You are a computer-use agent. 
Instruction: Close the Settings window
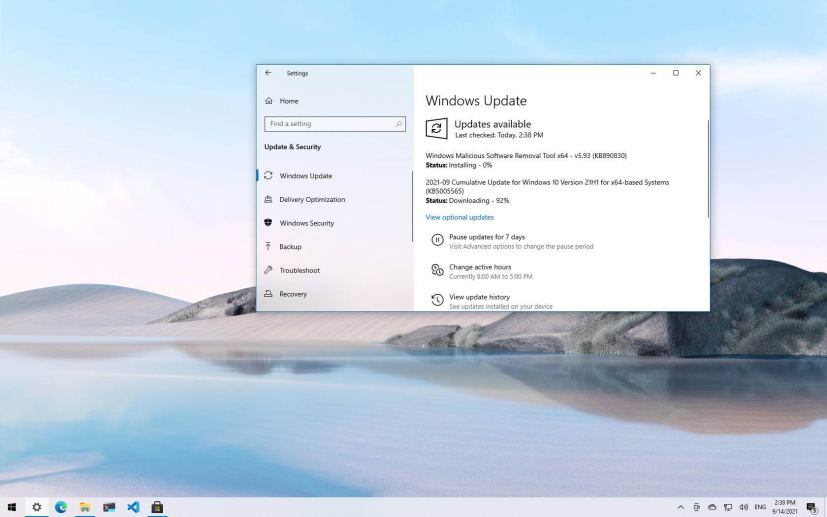[x=698, y=73]
